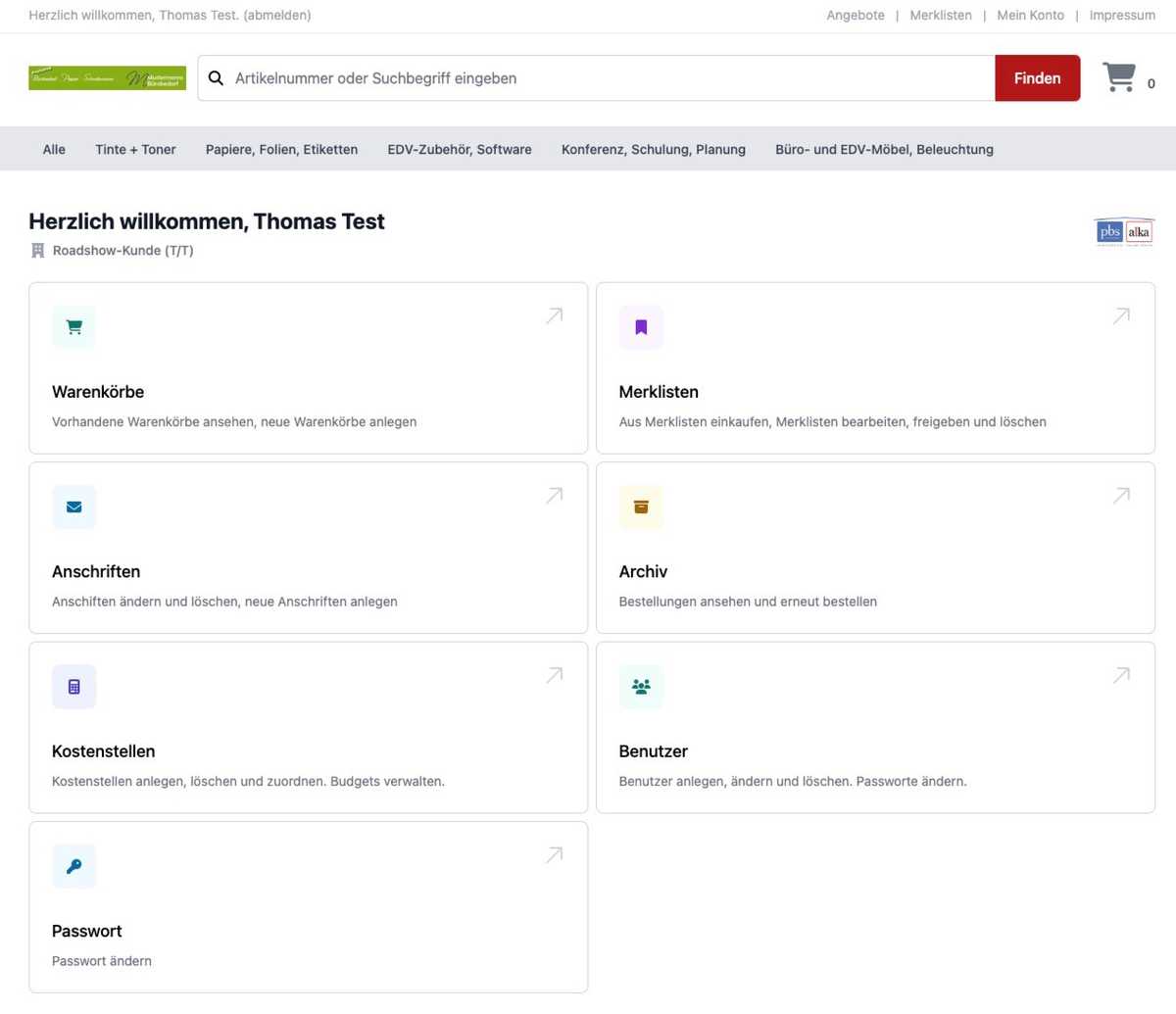Click the purple bookmark icon on Merklisten card
Image resolution: width=1176 pixels, height=1014 pixels.
[641, 327]
